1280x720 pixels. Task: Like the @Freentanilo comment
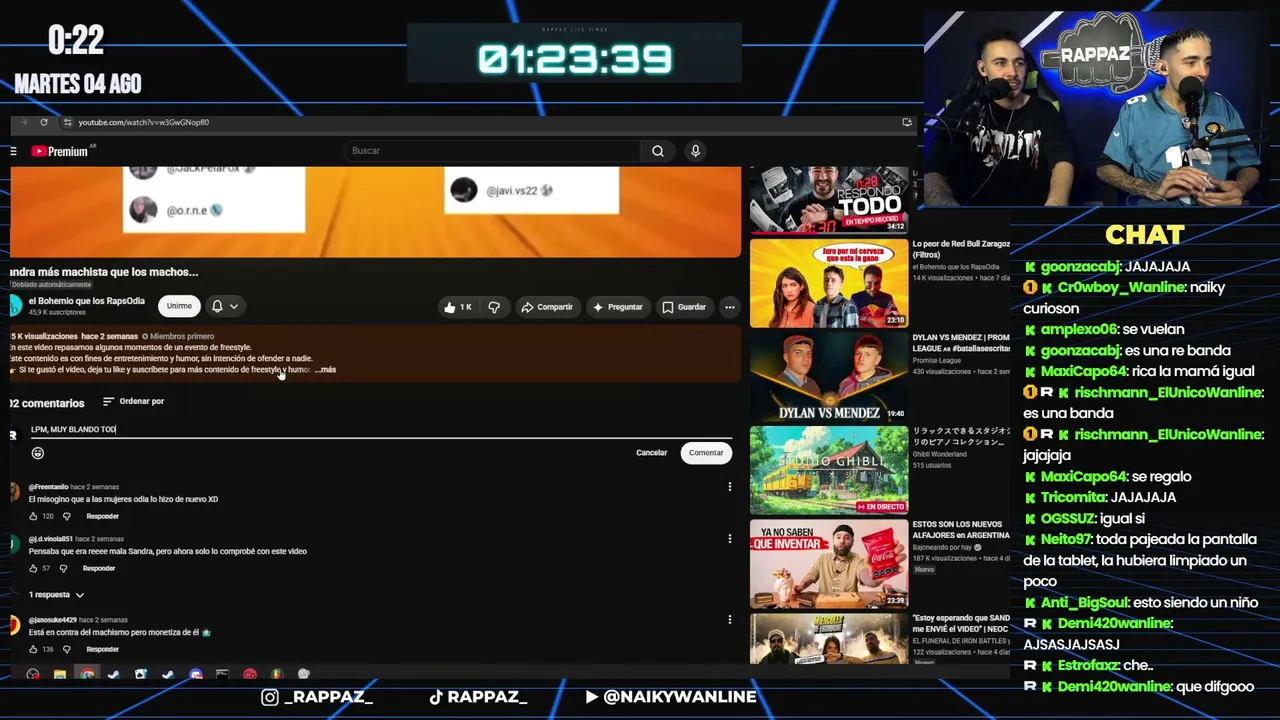point(33,516)
